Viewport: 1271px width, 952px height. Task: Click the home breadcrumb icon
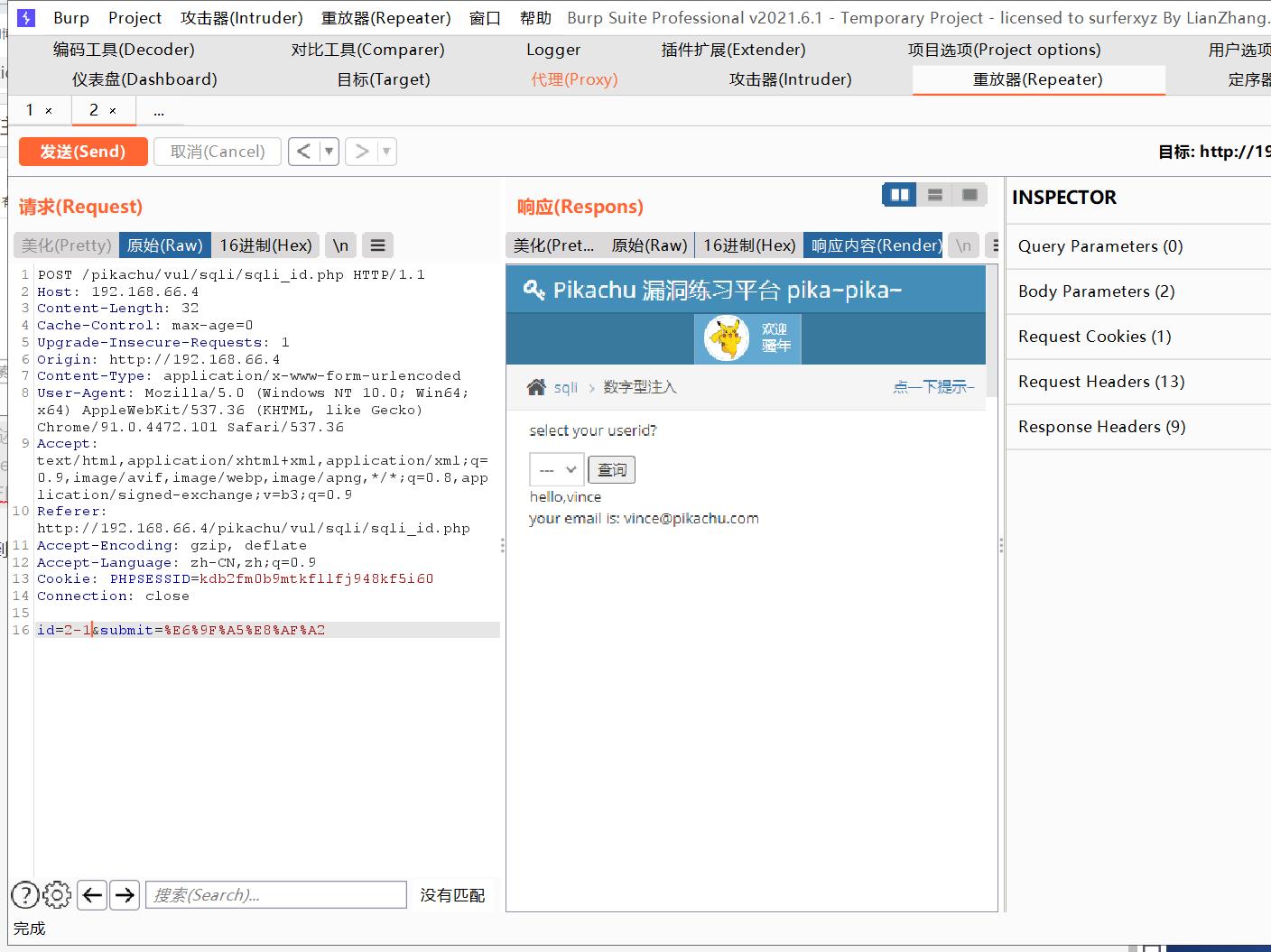pyautogui.click(x=536, y=387)
